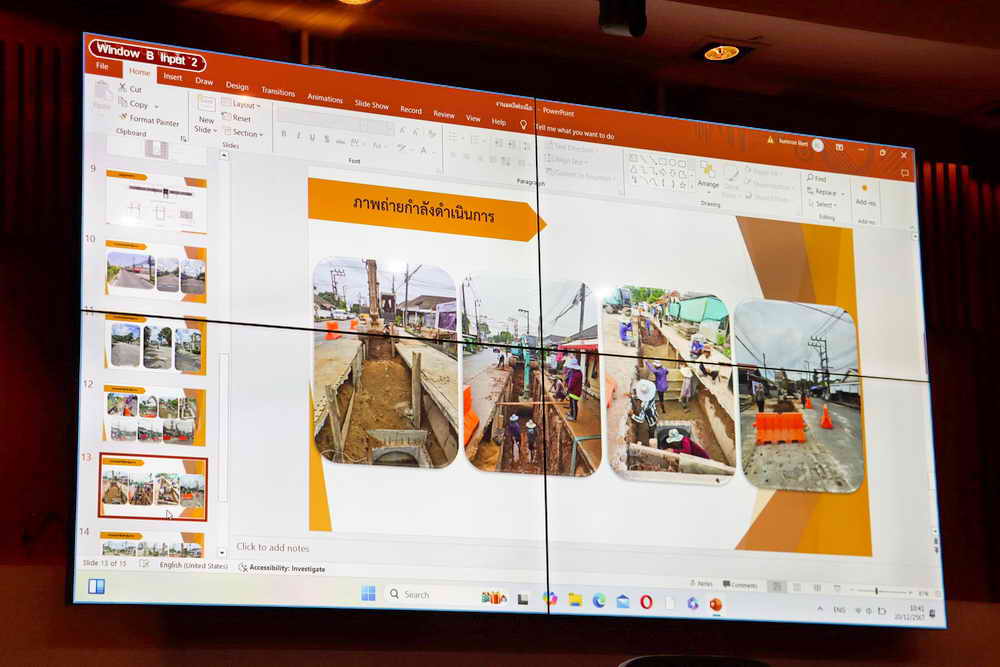Open the Add-ins button

click(865, 193)
